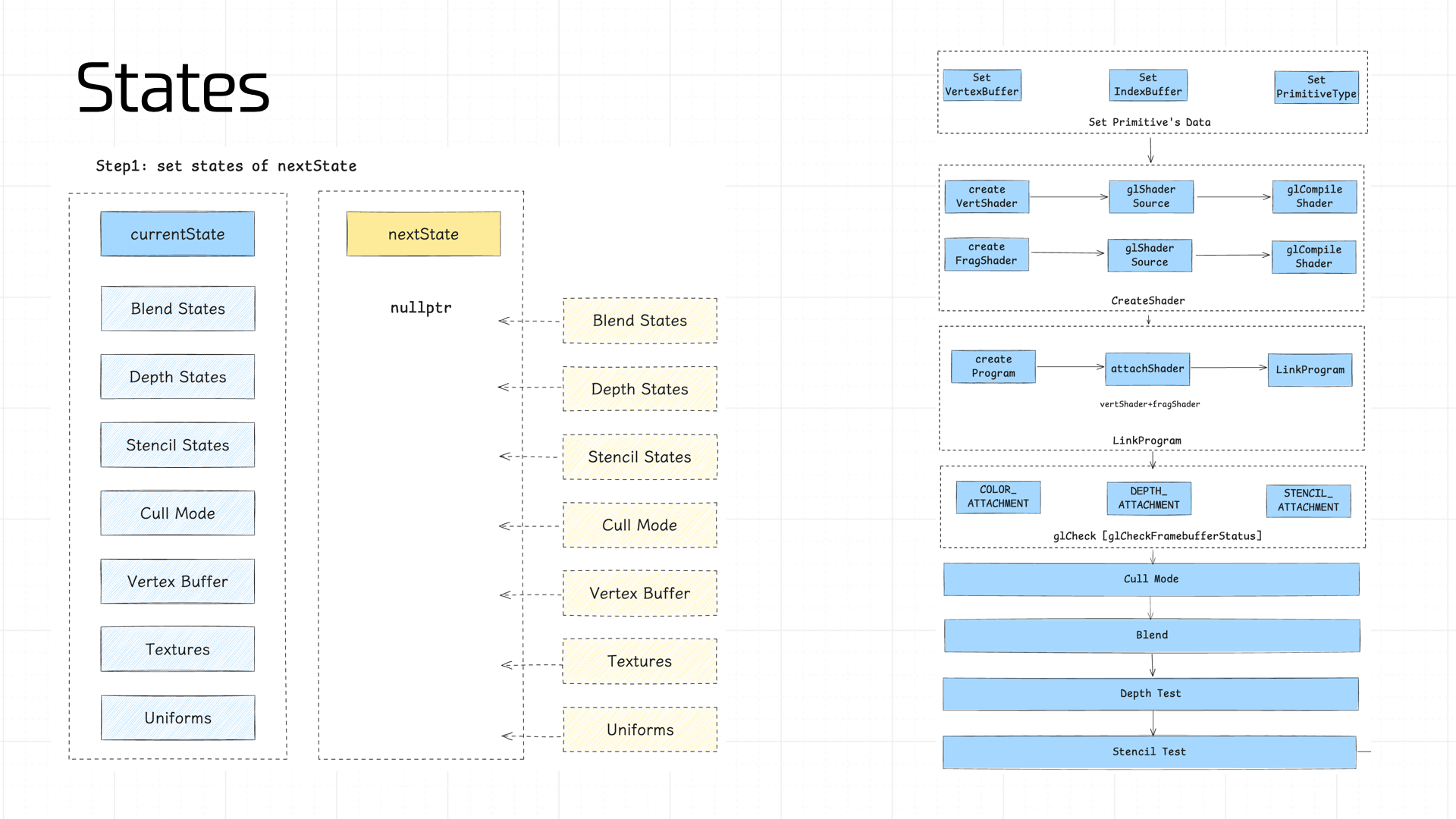Select the blue Stencil States box
The height and width of the screenshot is (819, 1456).
pyautogui.click(x=177, y=445)
